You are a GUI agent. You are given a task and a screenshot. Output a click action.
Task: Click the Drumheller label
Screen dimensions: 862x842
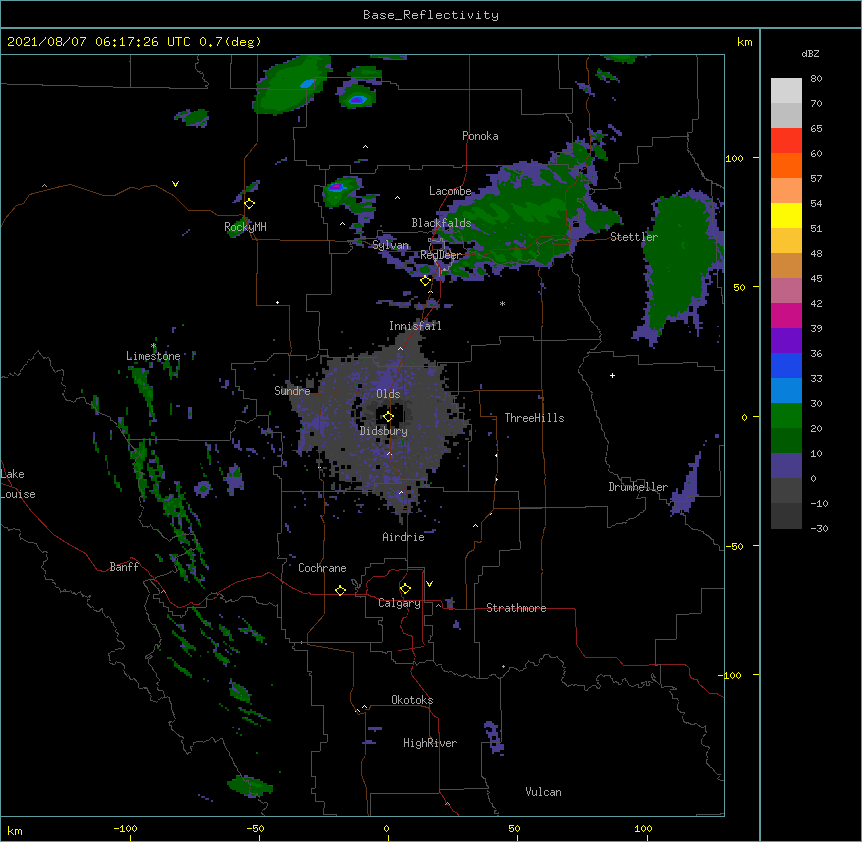[x=638, y=487]
